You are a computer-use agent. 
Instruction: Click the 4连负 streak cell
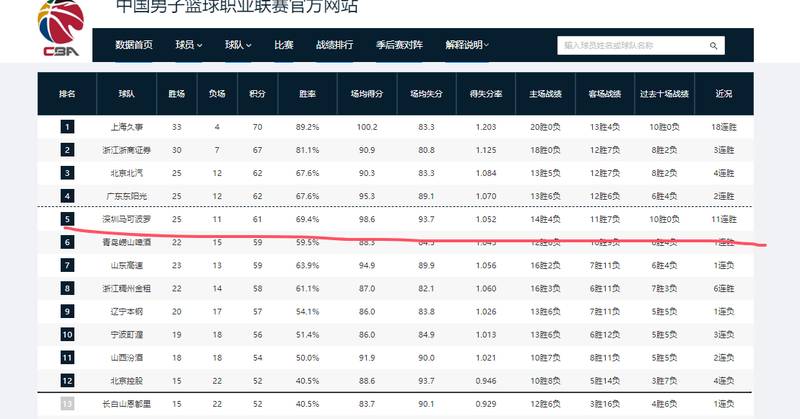723,381
